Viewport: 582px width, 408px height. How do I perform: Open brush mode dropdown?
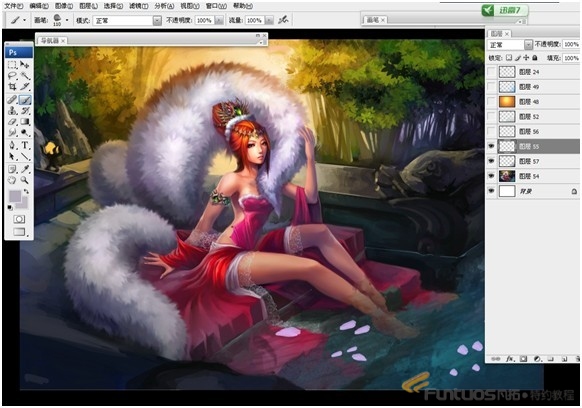tap(157, 20)
